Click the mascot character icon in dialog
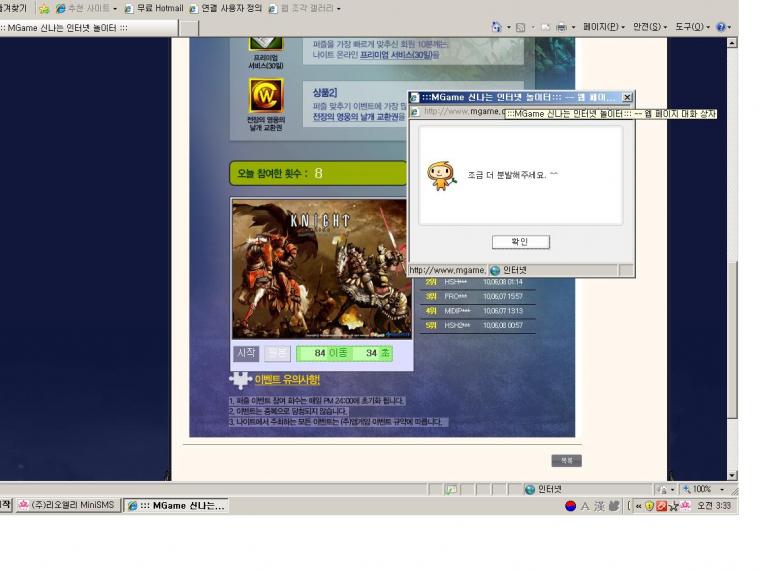Screen dimensions: 760x570 441,176
